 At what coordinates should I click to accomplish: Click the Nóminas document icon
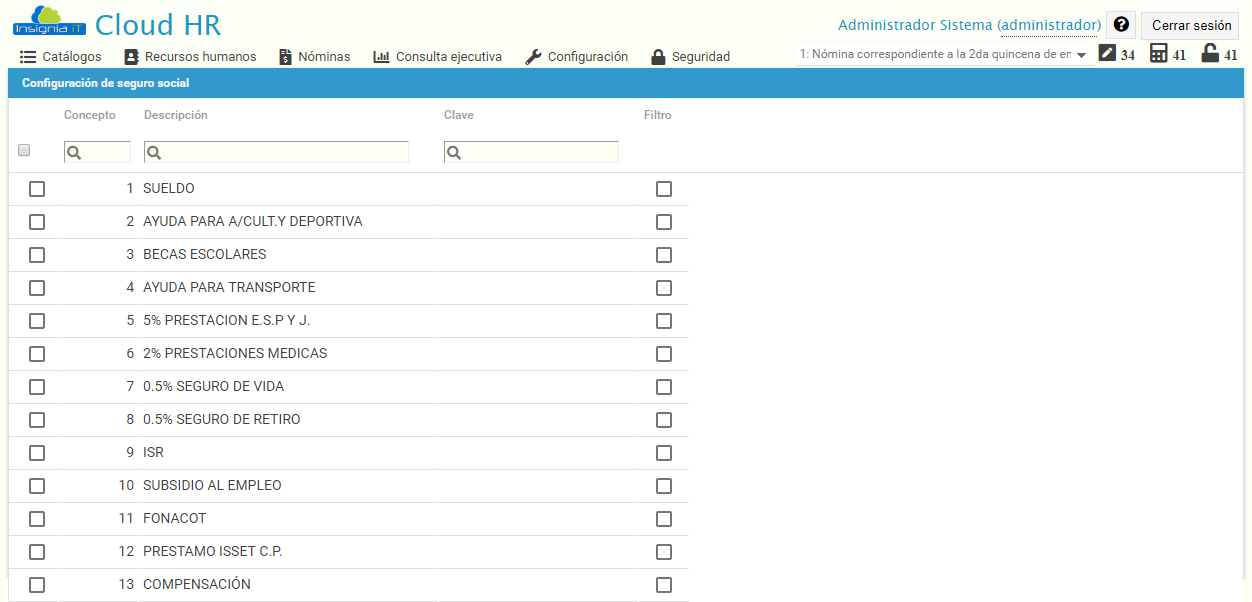tap(284, 57)
